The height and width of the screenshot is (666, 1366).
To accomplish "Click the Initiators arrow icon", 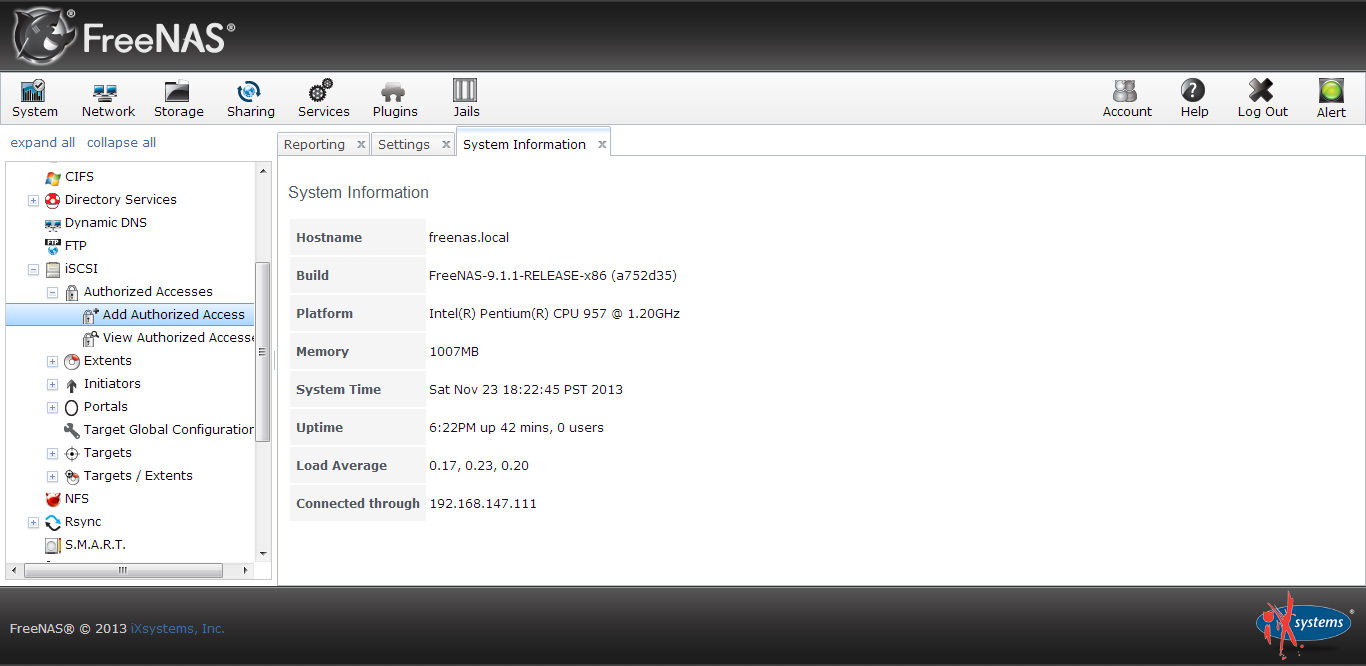I will [72, 384].
